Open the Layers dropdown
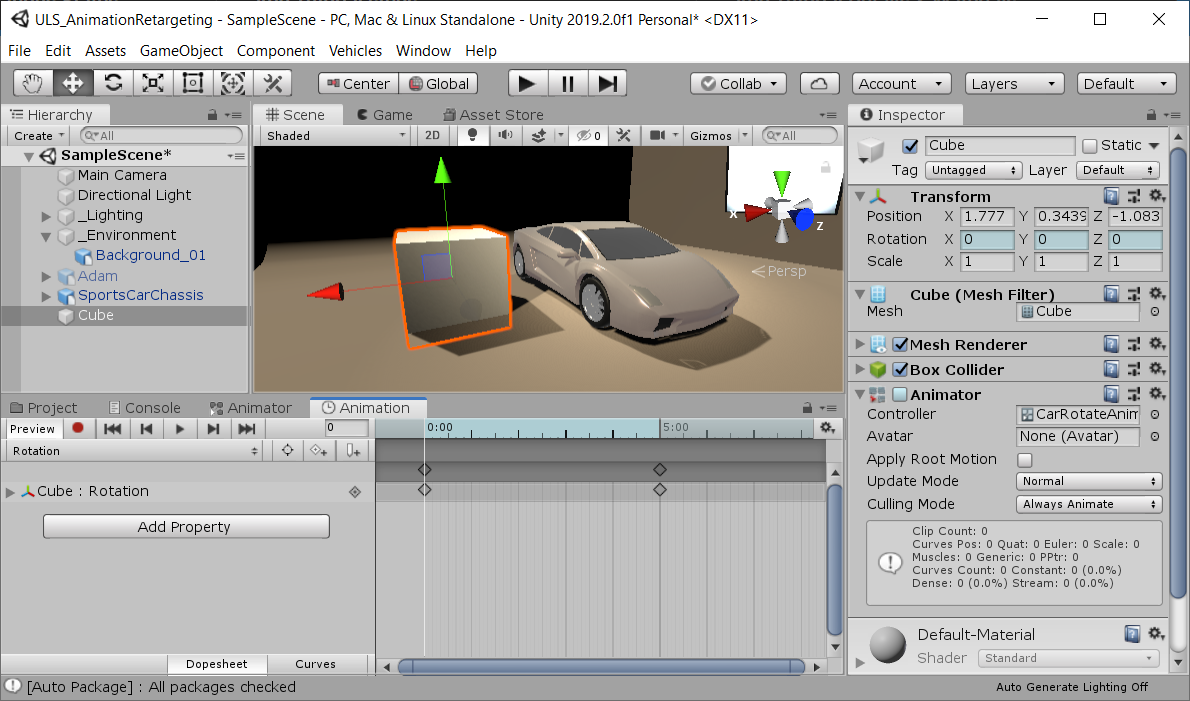This screenshot has width=1190, height=701. (x=1014, y=84)
